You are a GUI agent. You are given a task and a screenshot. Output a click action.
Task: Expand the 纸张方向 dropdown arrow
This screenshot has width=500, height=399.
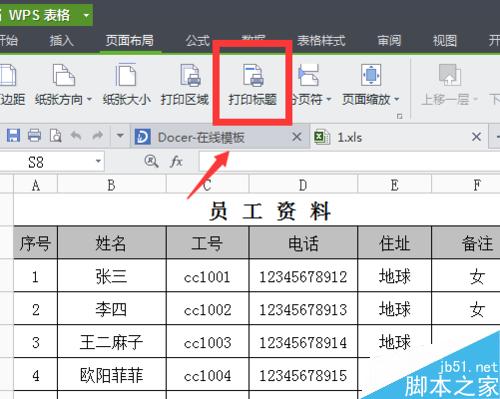tap(89, 99)
